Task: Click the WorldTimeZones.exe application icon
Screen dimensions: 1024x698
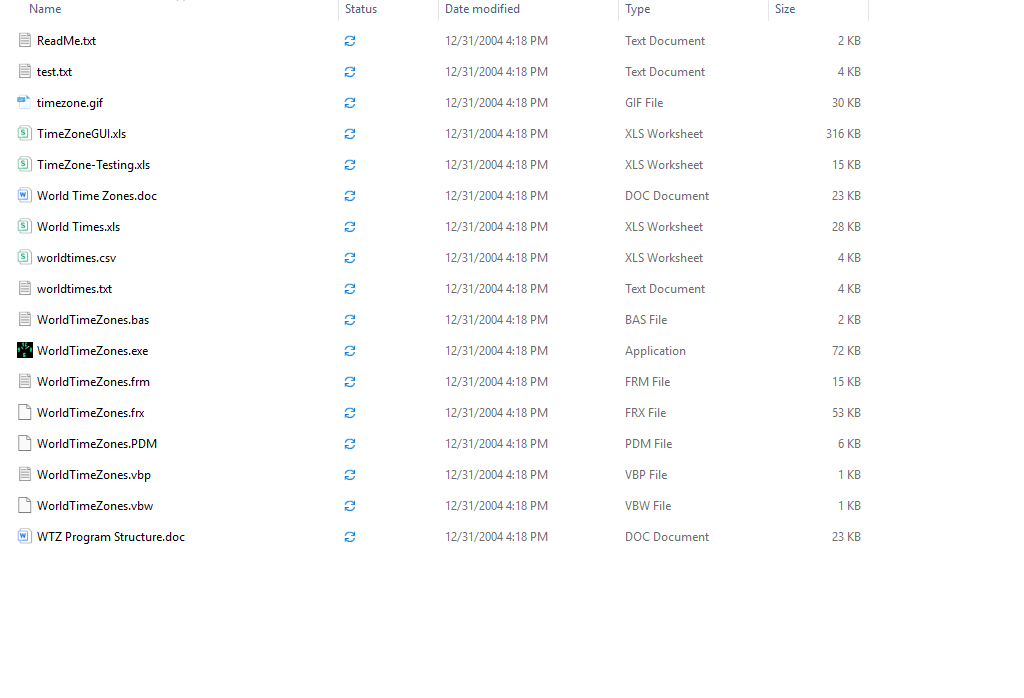Action: [25, 351]
